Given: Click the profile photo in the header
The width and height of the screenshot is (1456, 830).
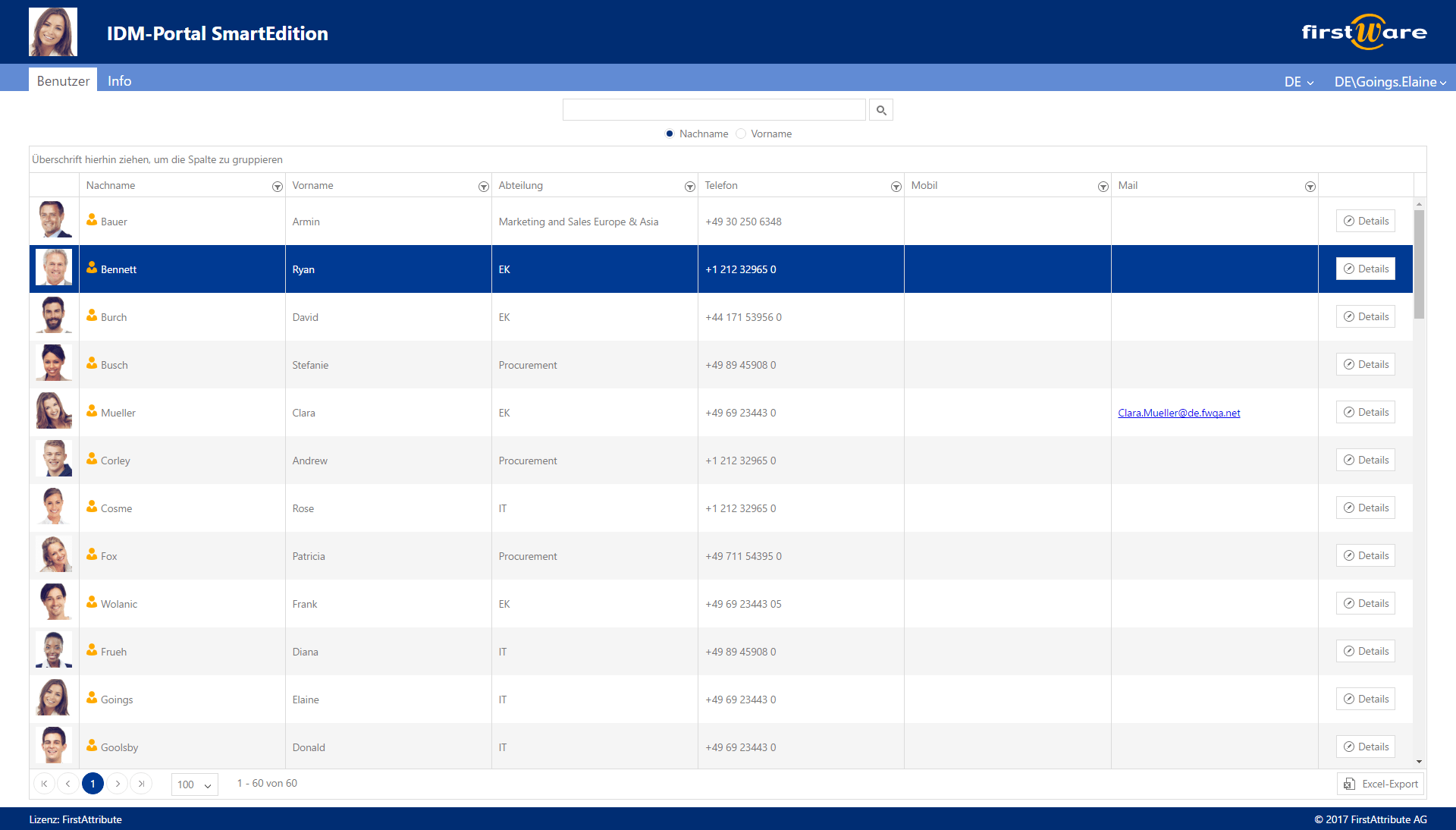Looking at the screenshot, I should pos(53,32).
